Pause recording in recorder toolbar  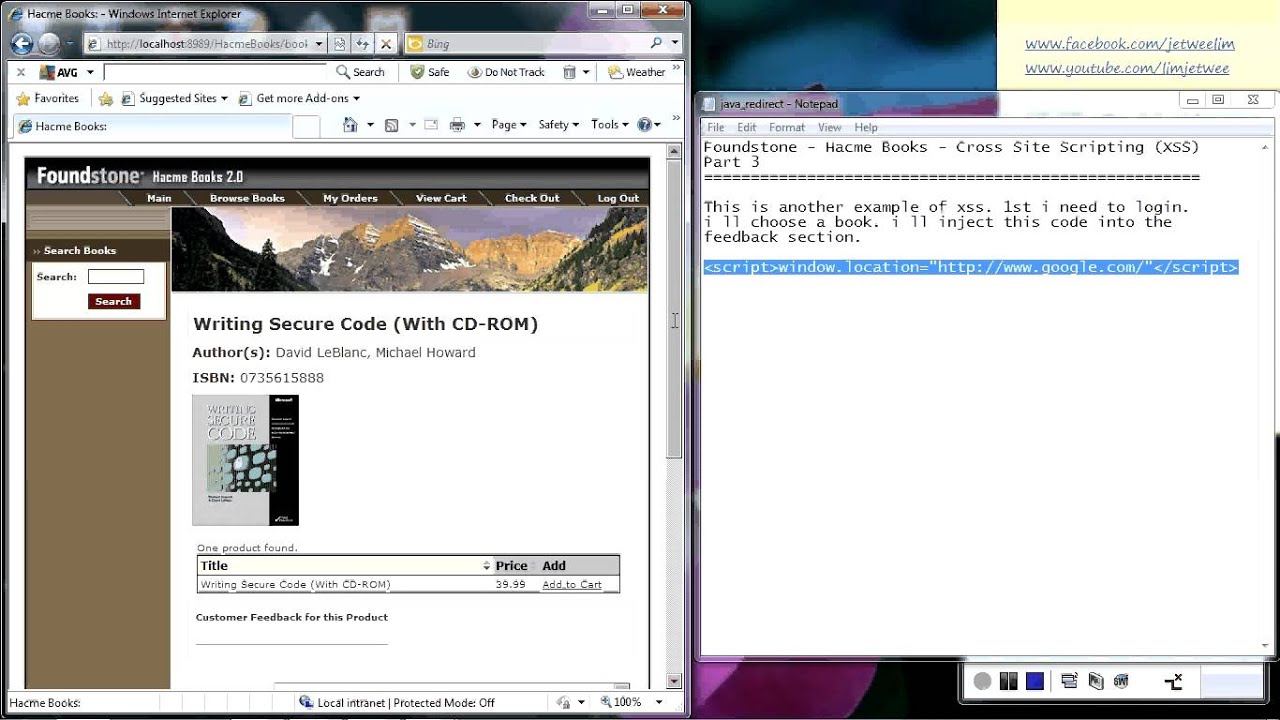pos(1008,681)
